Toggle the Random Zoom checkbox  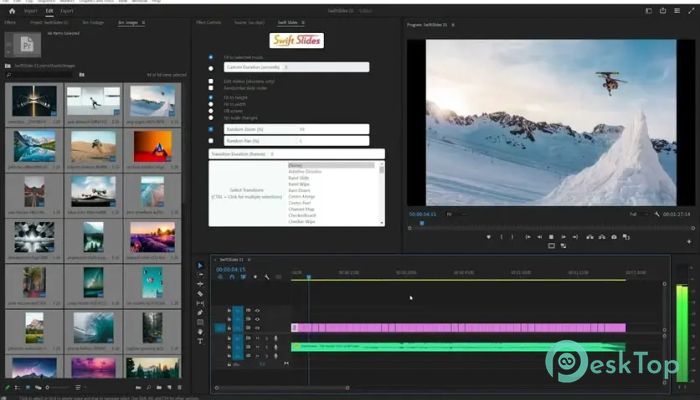click(x=211, y=129)
